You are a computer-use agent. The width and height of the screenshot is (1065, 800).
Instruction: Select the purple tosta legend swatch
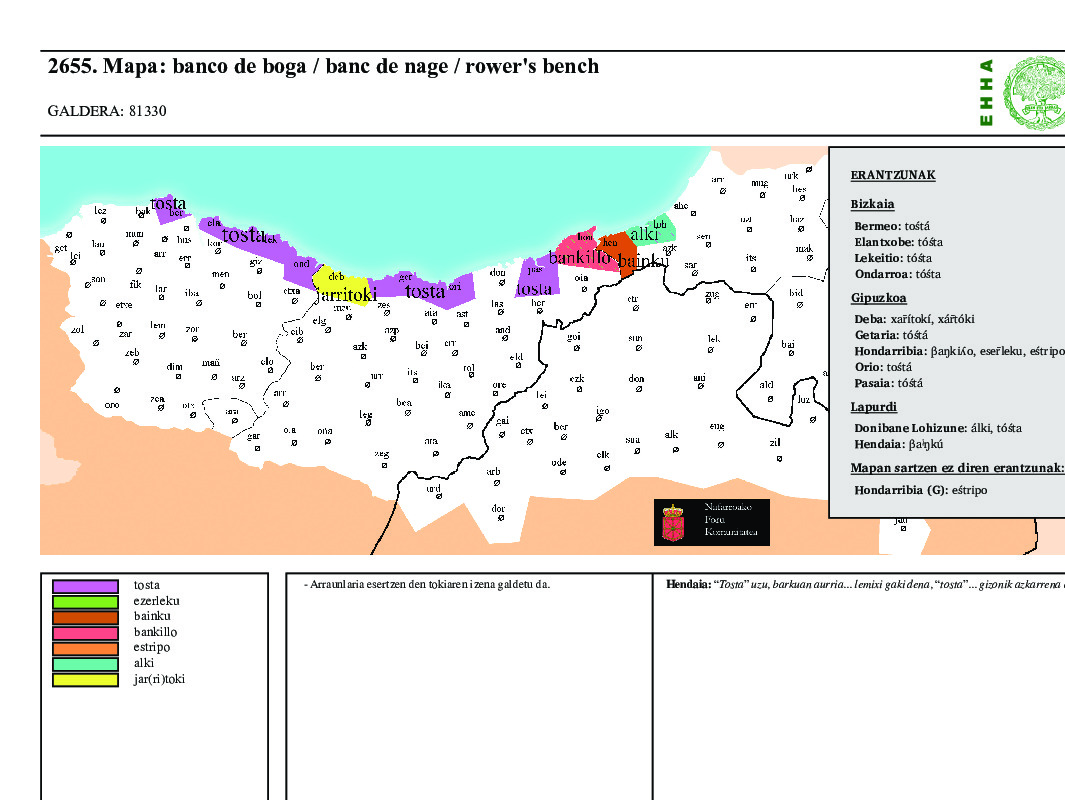point(85,586)
